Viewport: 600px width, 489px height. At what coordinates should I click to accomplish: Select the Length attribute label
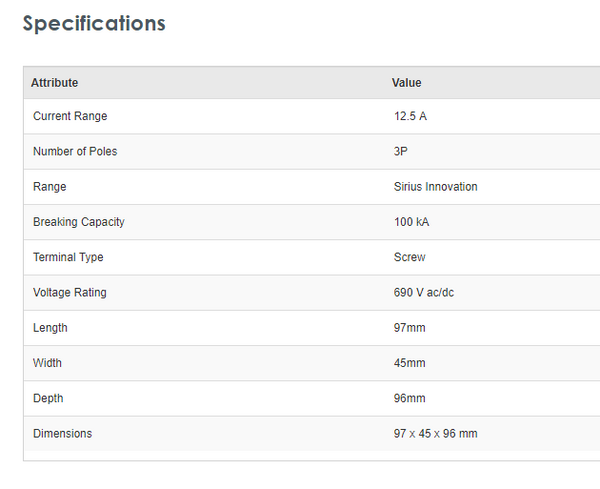click(50, 328)
